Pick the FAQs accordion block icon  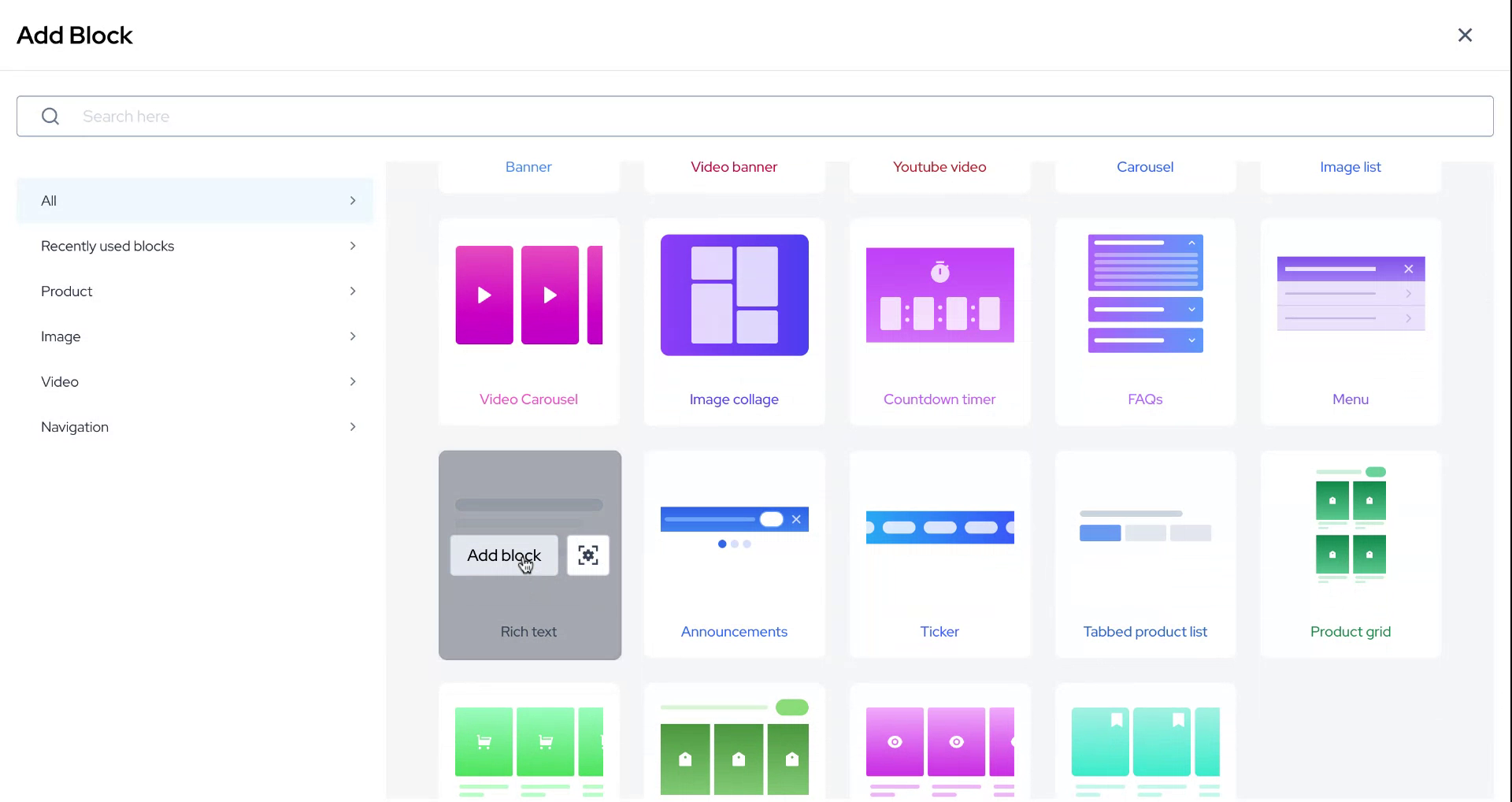coord(1146,293)
